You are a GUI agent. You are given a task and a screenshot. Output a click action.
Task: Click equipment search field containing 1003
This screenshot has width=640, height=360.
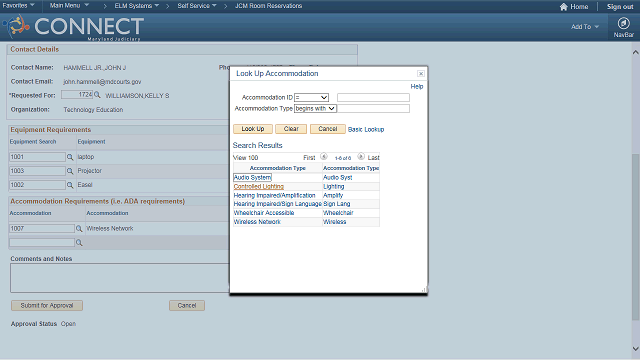(37, 171)
